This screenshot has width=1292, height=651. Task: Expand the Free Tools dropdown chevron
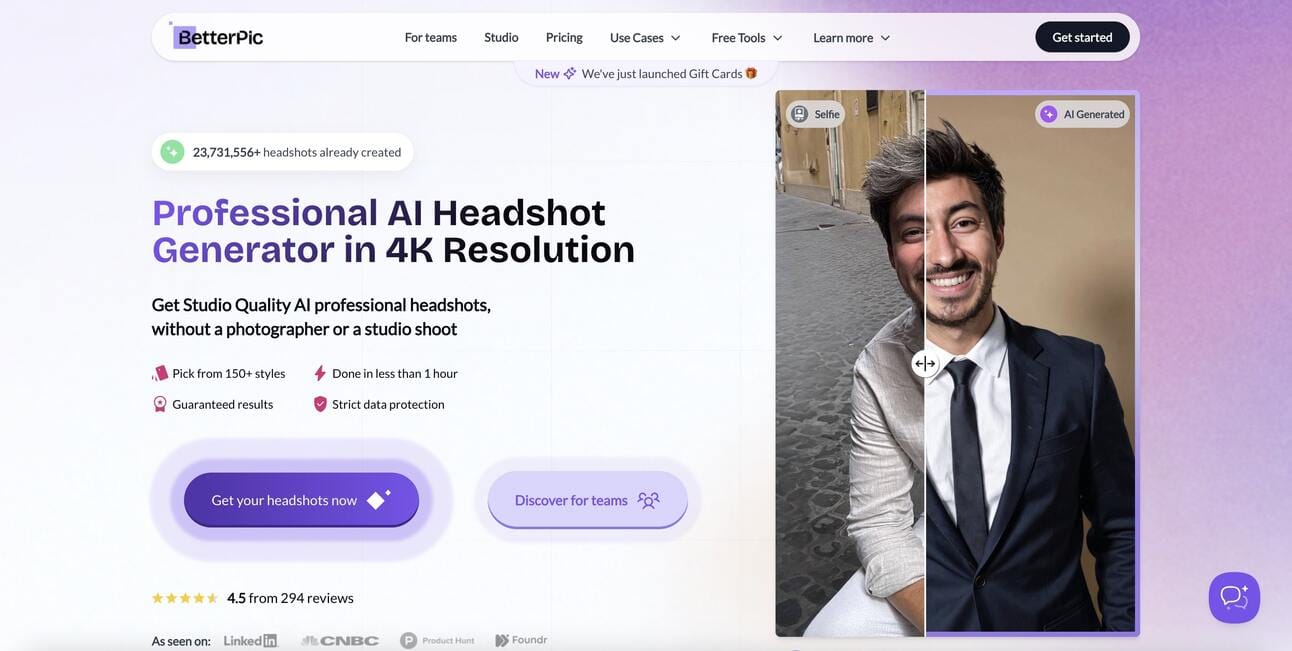tap(777, 38)
